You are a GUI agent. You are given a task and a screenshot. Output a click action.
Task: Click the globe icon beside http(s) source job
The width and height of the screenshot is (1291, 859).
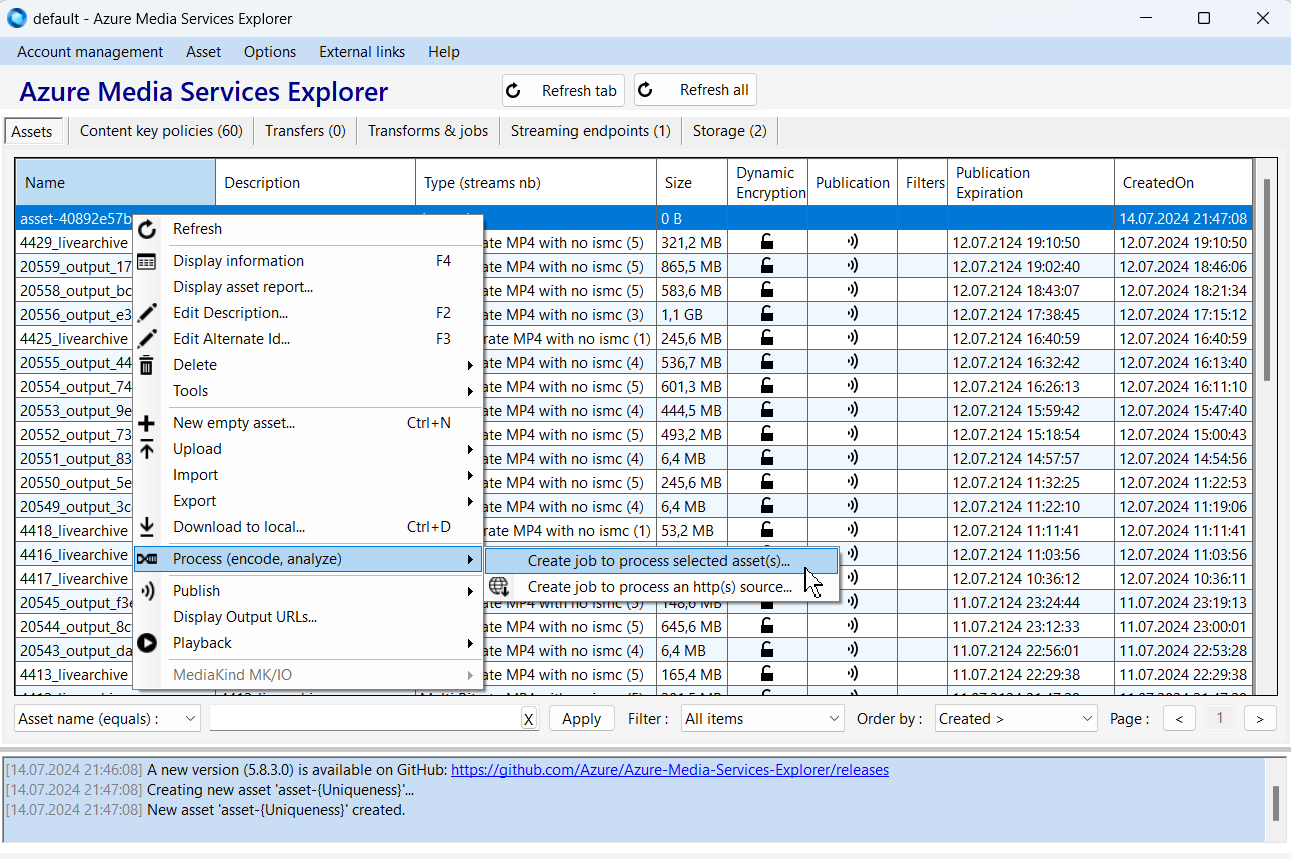point(499,587)
